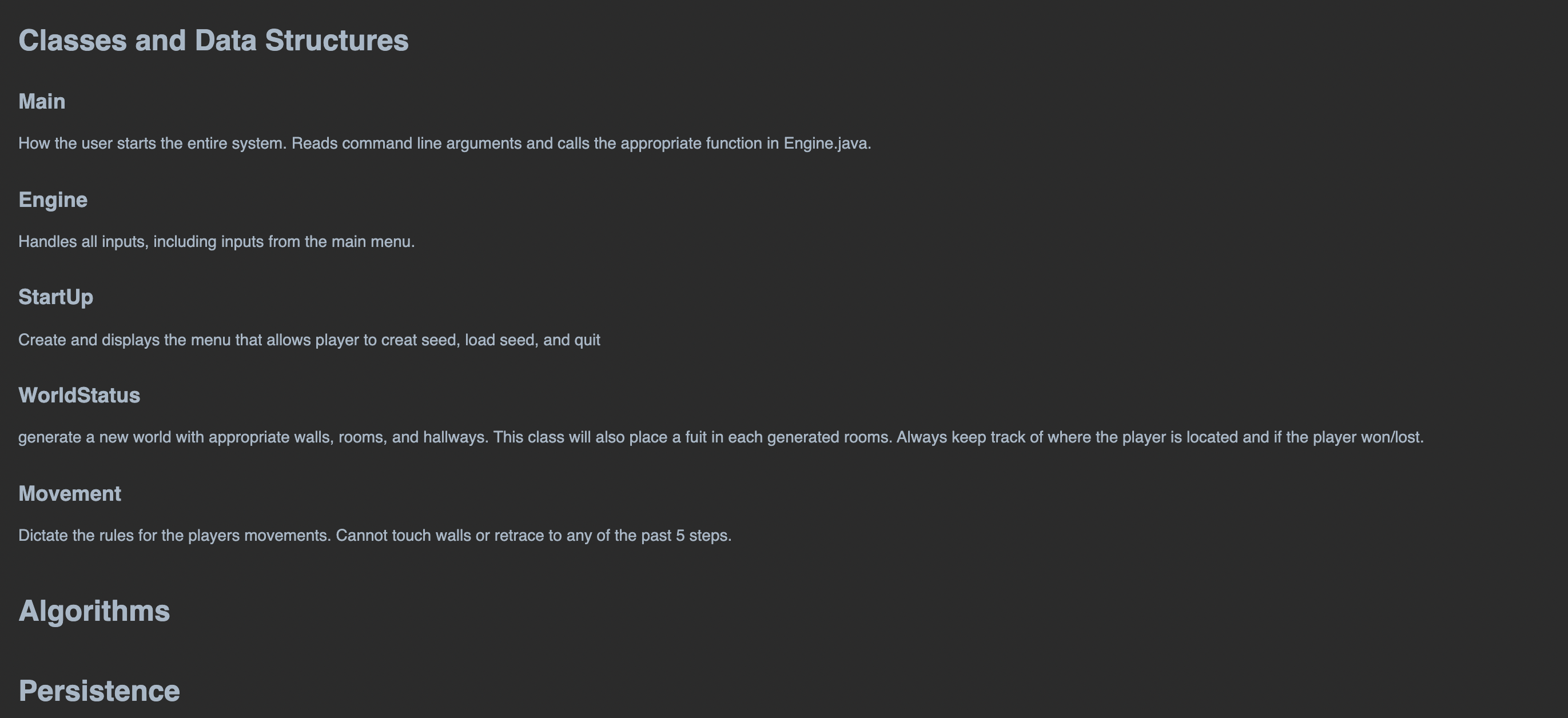Place cursor on the "StartUp" heading
The height and width of the screenshot is (718, 1568).
[x=55, y=297]
